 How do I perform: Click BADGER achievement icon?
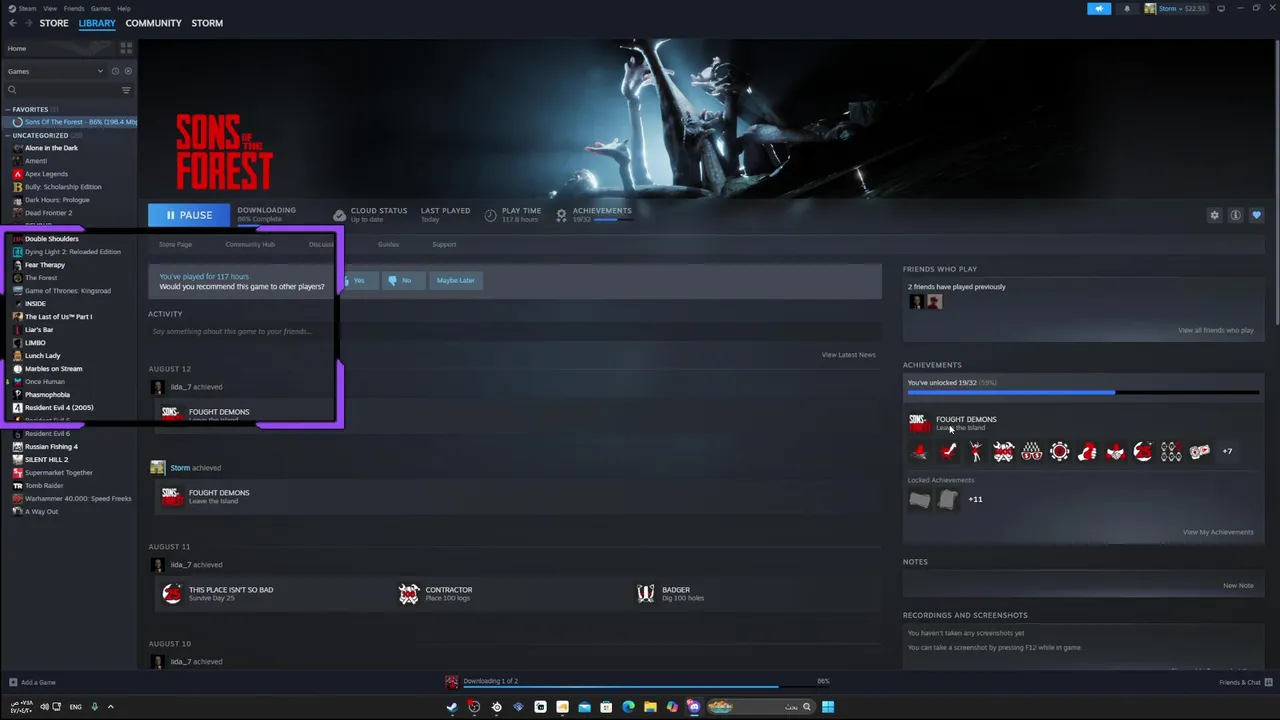click(646, 594)
